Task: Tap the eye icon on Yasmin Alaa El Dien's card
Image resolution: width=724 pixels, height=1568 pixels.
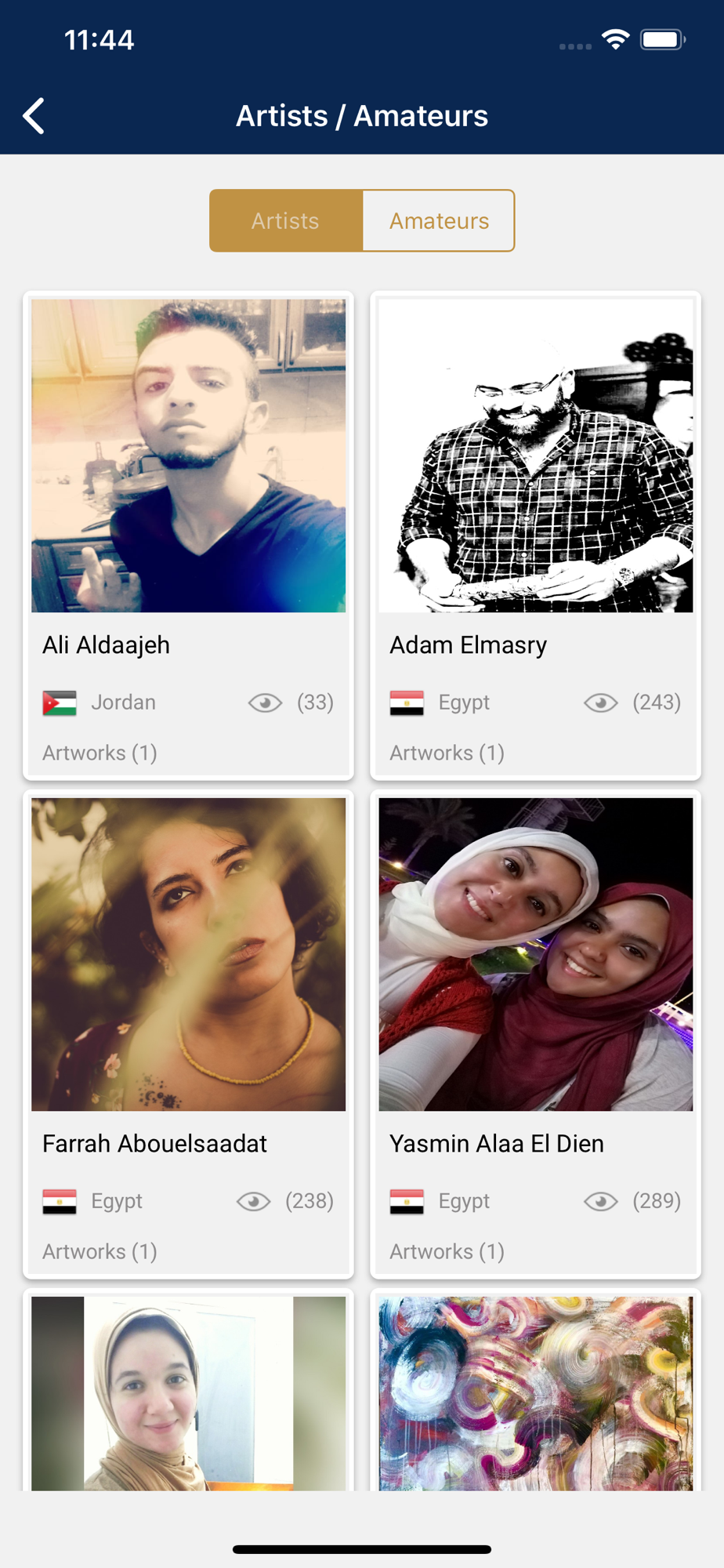Action: 601,1201
